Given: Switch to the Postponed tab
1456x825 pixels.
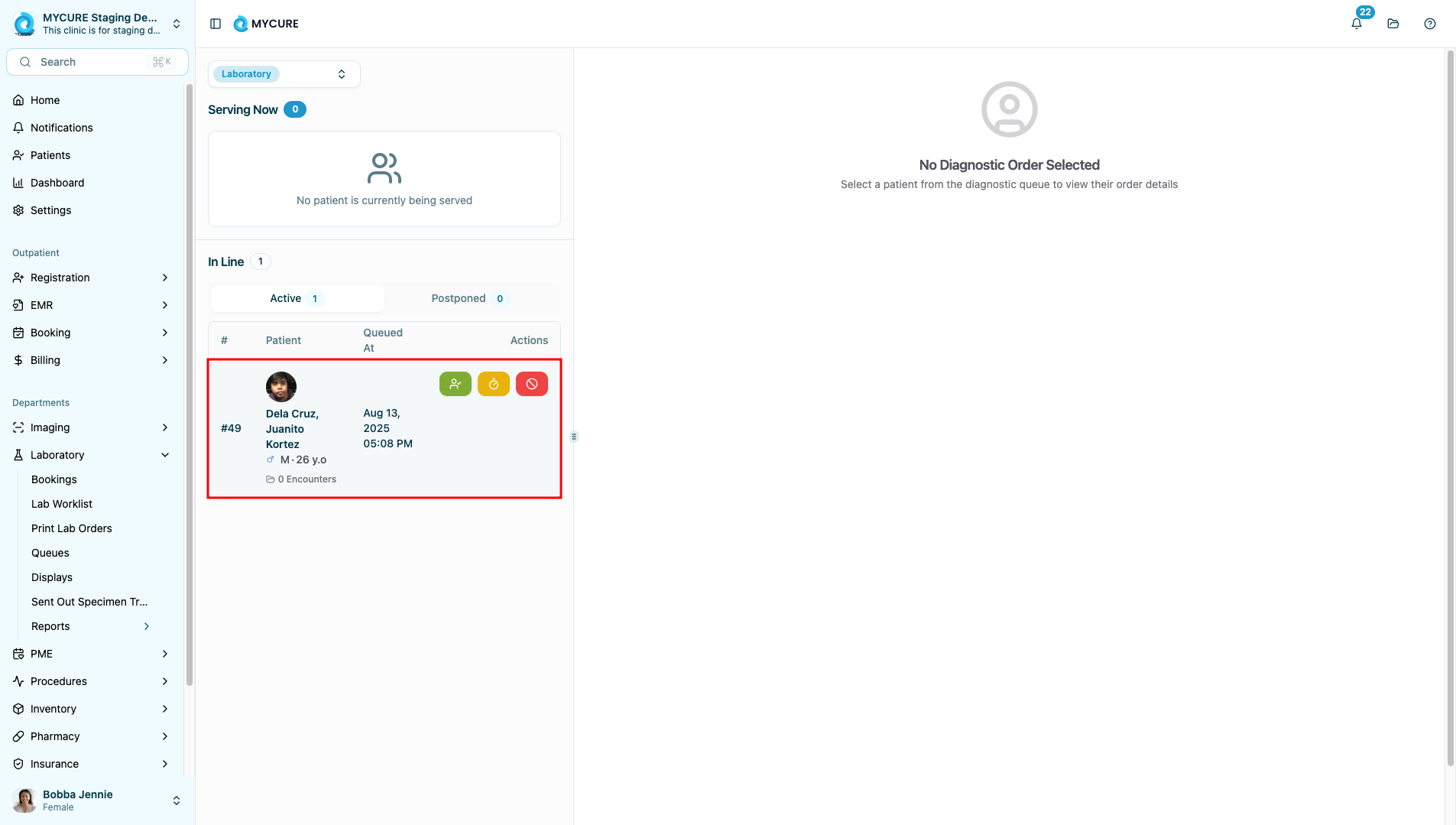Looking at the screenshot, I should click(467, 298).
